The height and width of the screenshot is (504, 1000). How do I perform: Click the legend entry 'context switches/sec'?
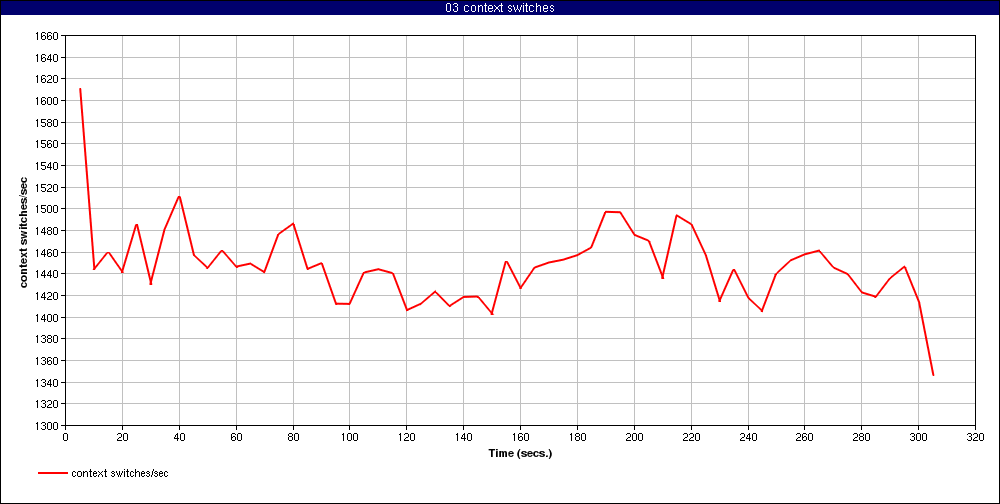coord(120,473)
